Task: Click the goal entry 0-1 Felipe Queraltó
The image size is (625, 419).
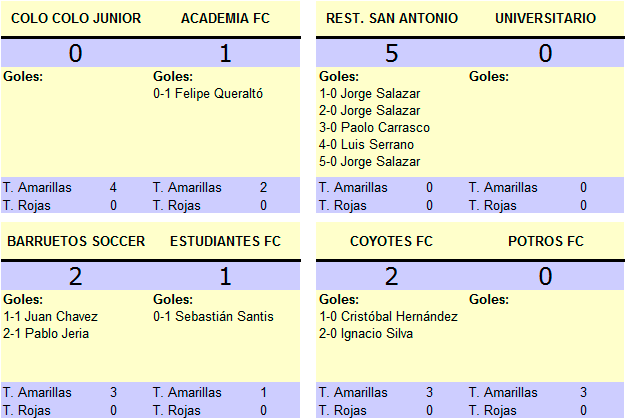Action: pos(208,94)
